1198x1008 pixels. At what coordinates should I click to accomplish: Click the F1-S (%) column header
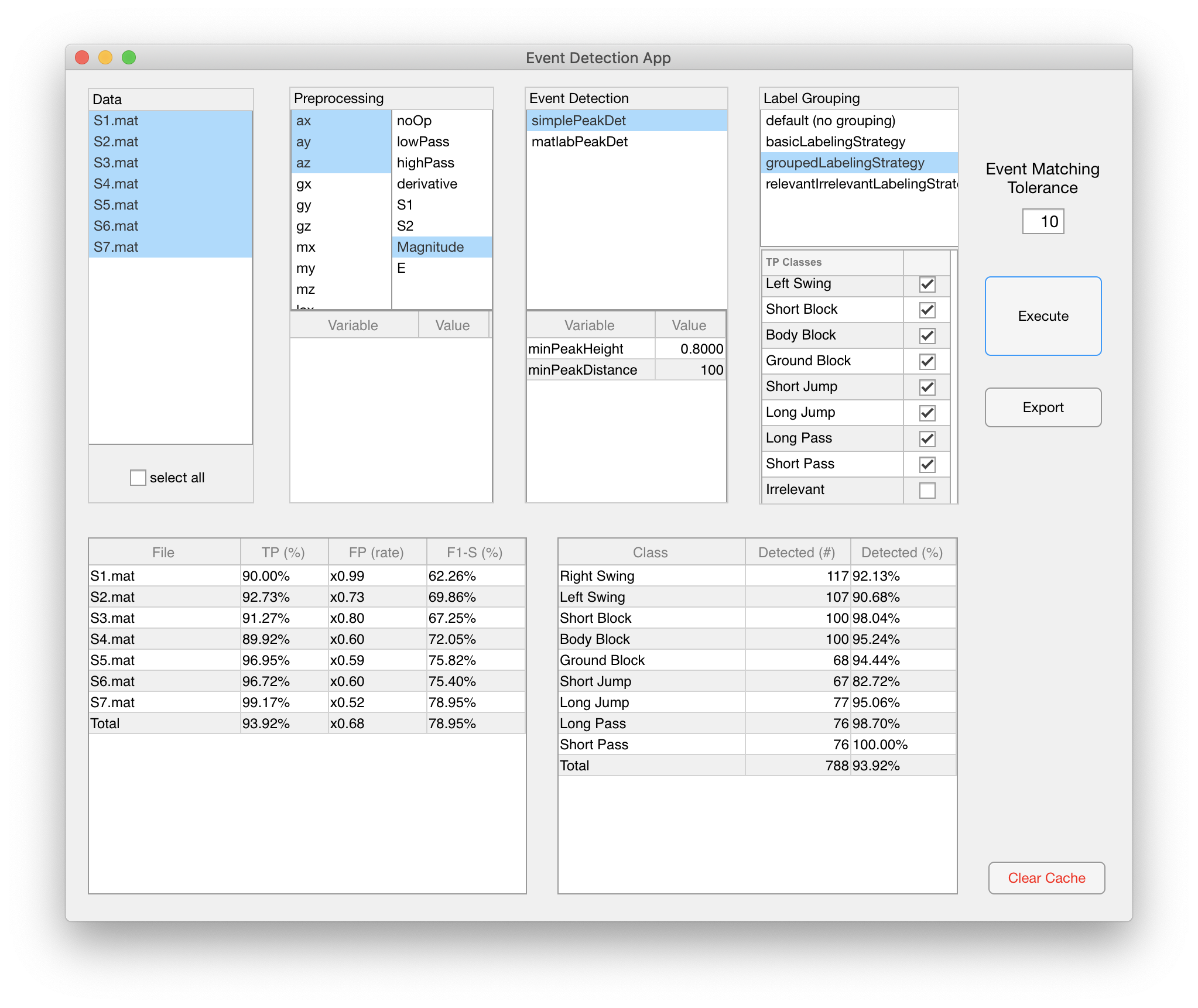(x=474, y=553)
